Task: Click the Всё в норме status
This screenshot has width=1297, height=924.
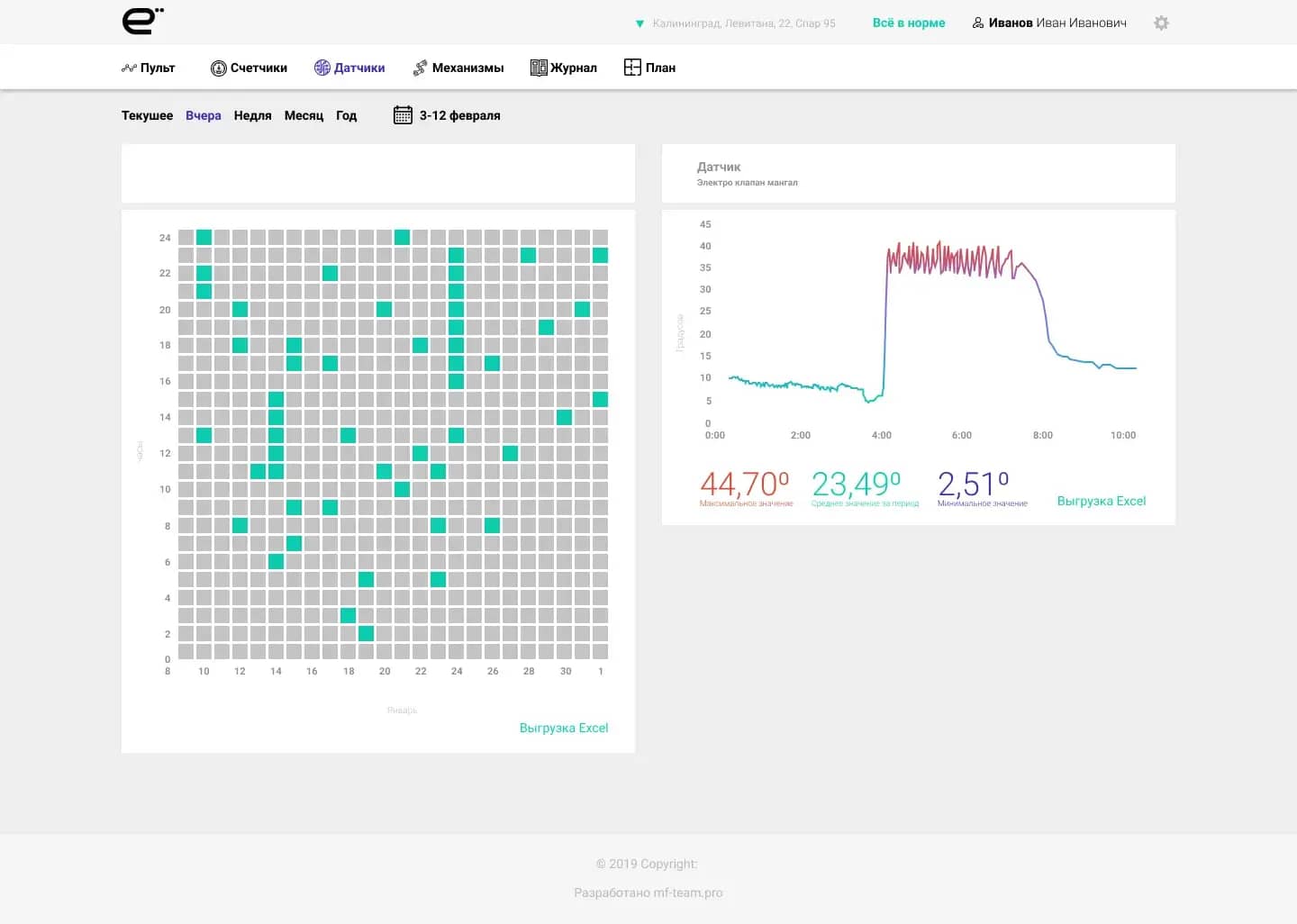Action: (908, 23)
